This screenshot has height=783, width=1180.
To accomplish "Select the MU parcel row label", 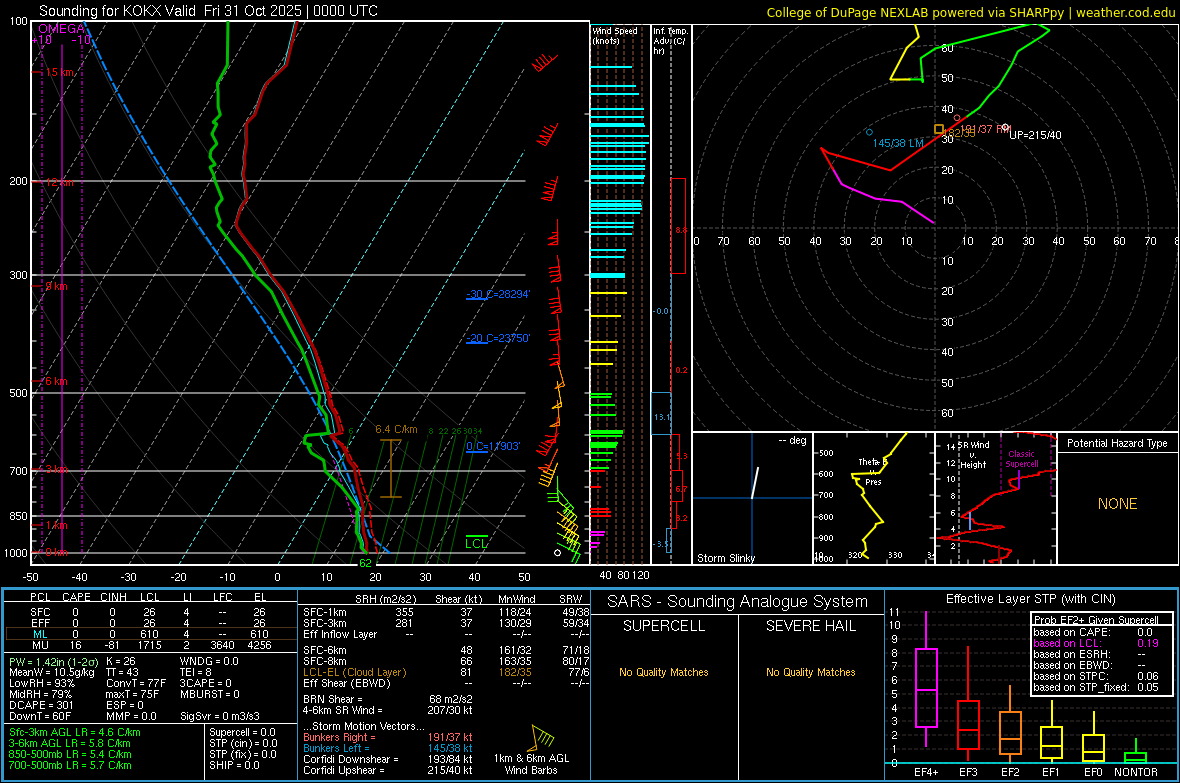I will click(40, 645).
